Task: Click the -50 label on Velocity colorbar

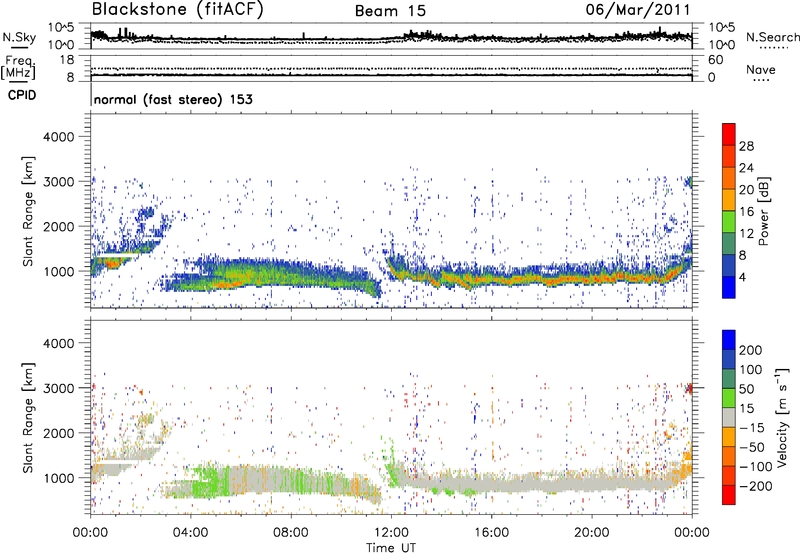Action: click(x=752, y=447)
